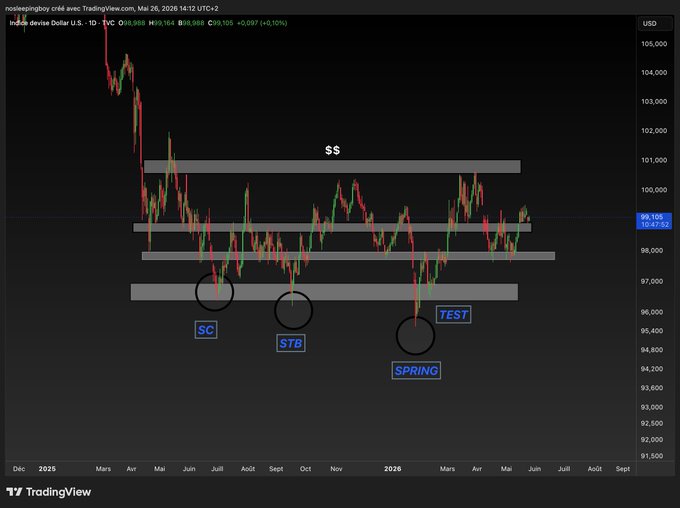The image size is (680, 508).
Task: Click the 94,800 price axis label
Action: [652, 350]
